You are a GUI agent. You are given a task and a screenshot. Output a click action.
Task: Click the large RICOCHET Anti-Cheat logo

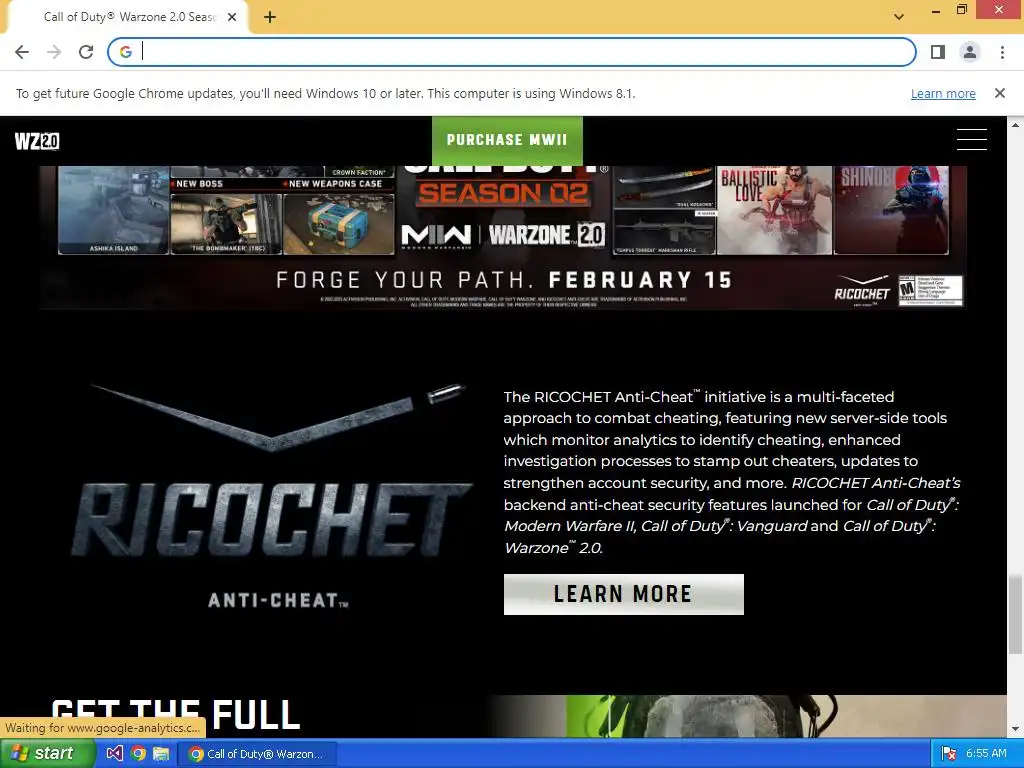[272, 496]
